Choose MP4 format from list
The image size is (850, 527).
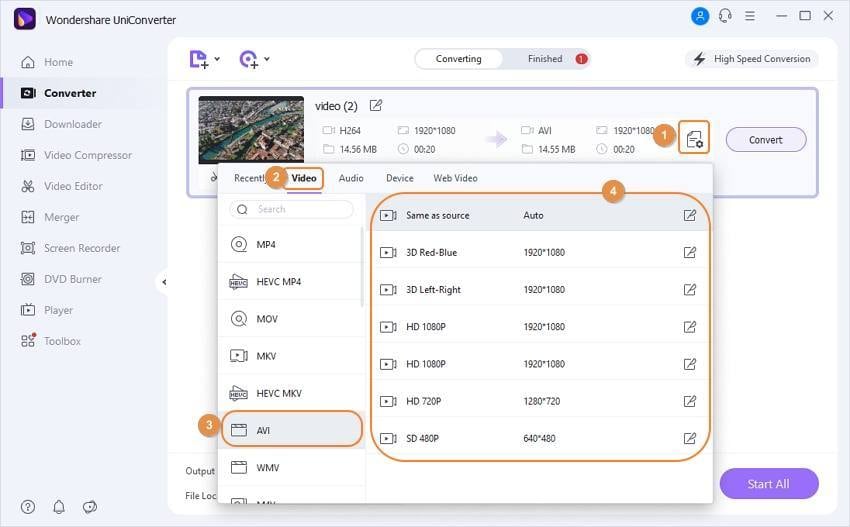[x=290, y=245]
